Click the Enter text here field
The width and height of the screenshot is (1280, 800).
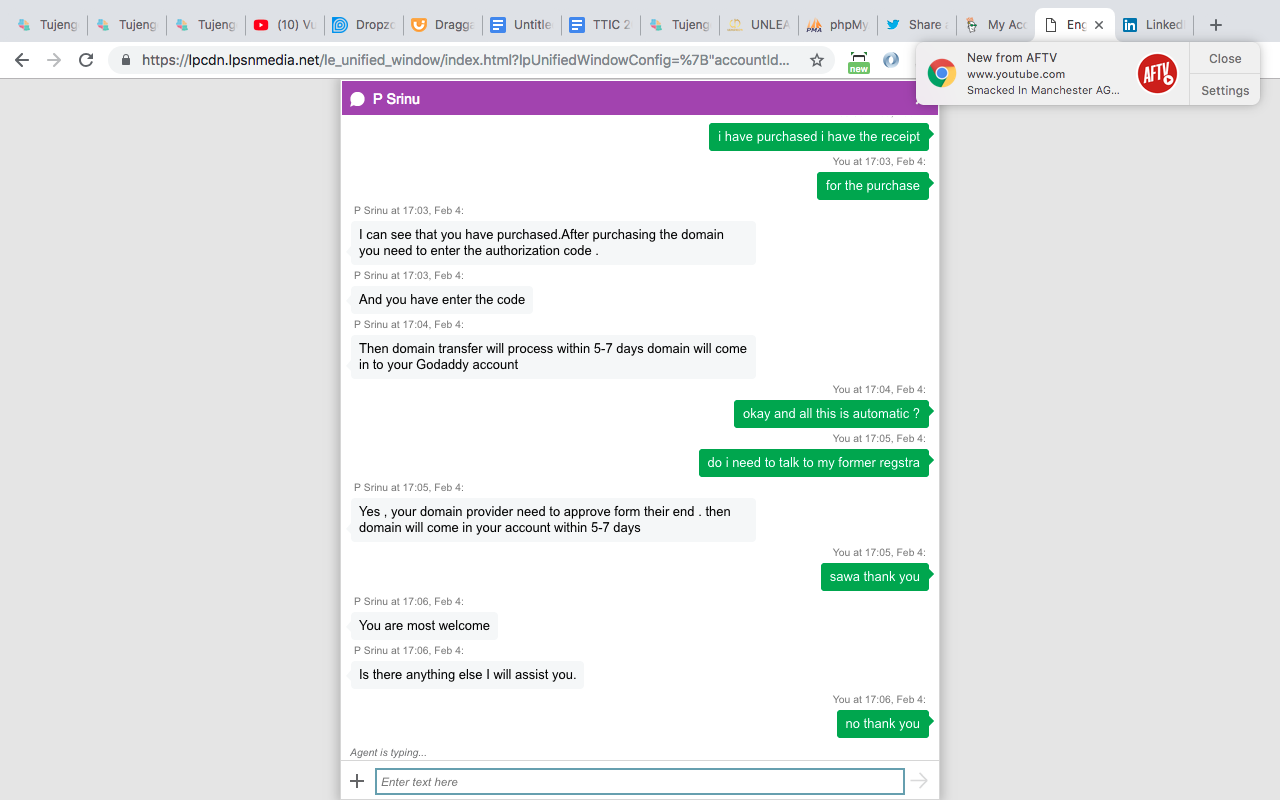pos(640,782)
